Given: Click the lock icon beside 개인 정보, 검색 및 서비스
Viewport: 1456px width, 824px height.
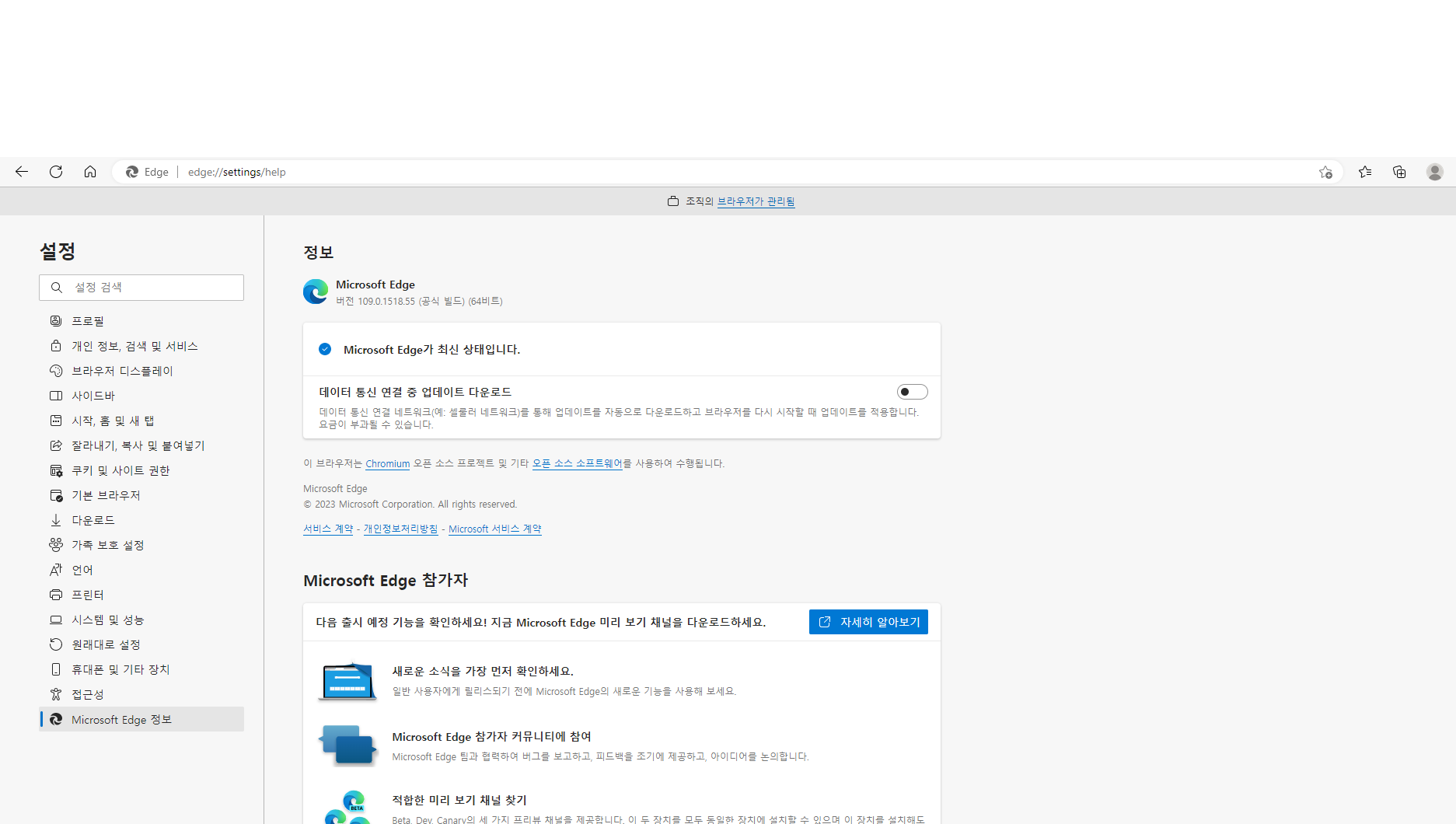Looking at the screenshot, I should coord(56,346).
